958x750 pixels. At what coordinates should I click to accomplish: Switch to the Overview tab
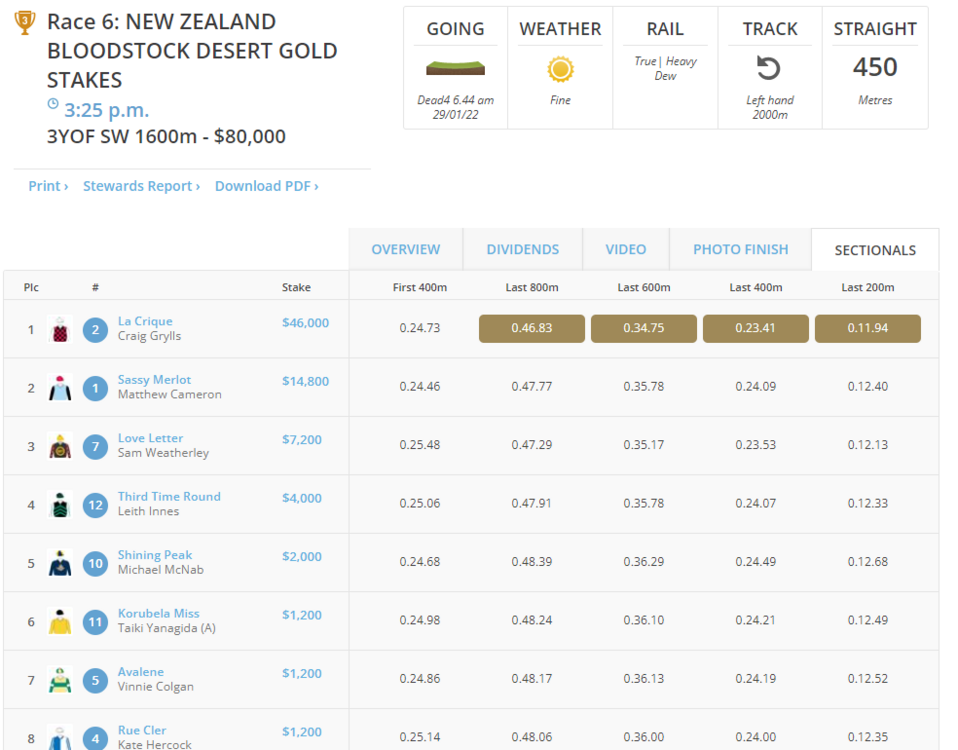click(x=405, y=249)
